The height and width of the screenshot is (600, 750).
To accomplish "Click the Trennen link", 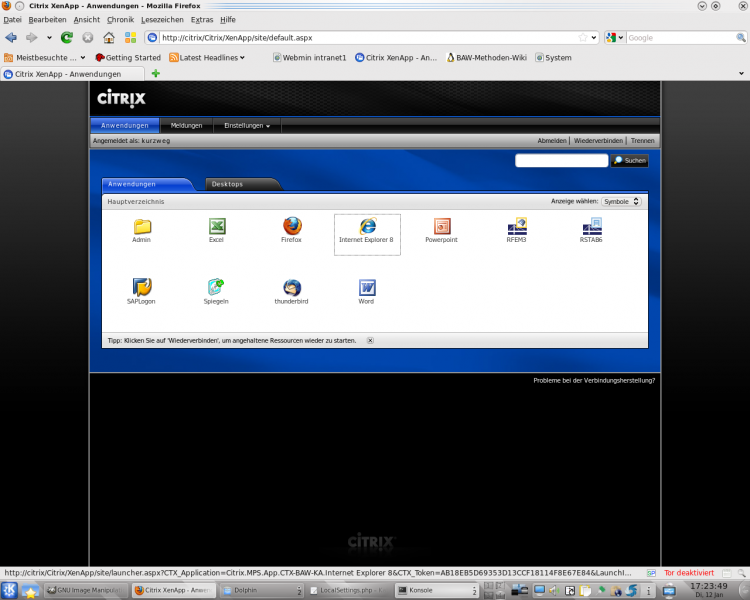I will point(642,141).
